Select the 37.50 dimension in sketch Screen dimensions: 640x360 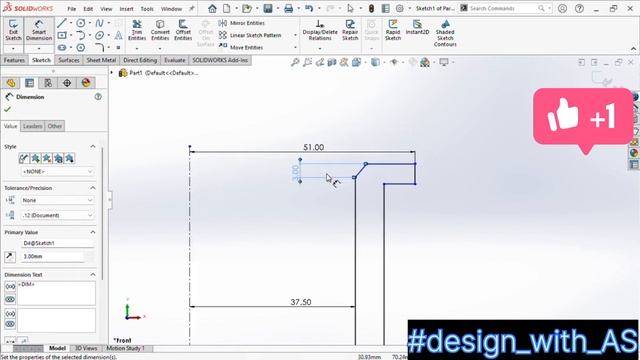(301, 302)
